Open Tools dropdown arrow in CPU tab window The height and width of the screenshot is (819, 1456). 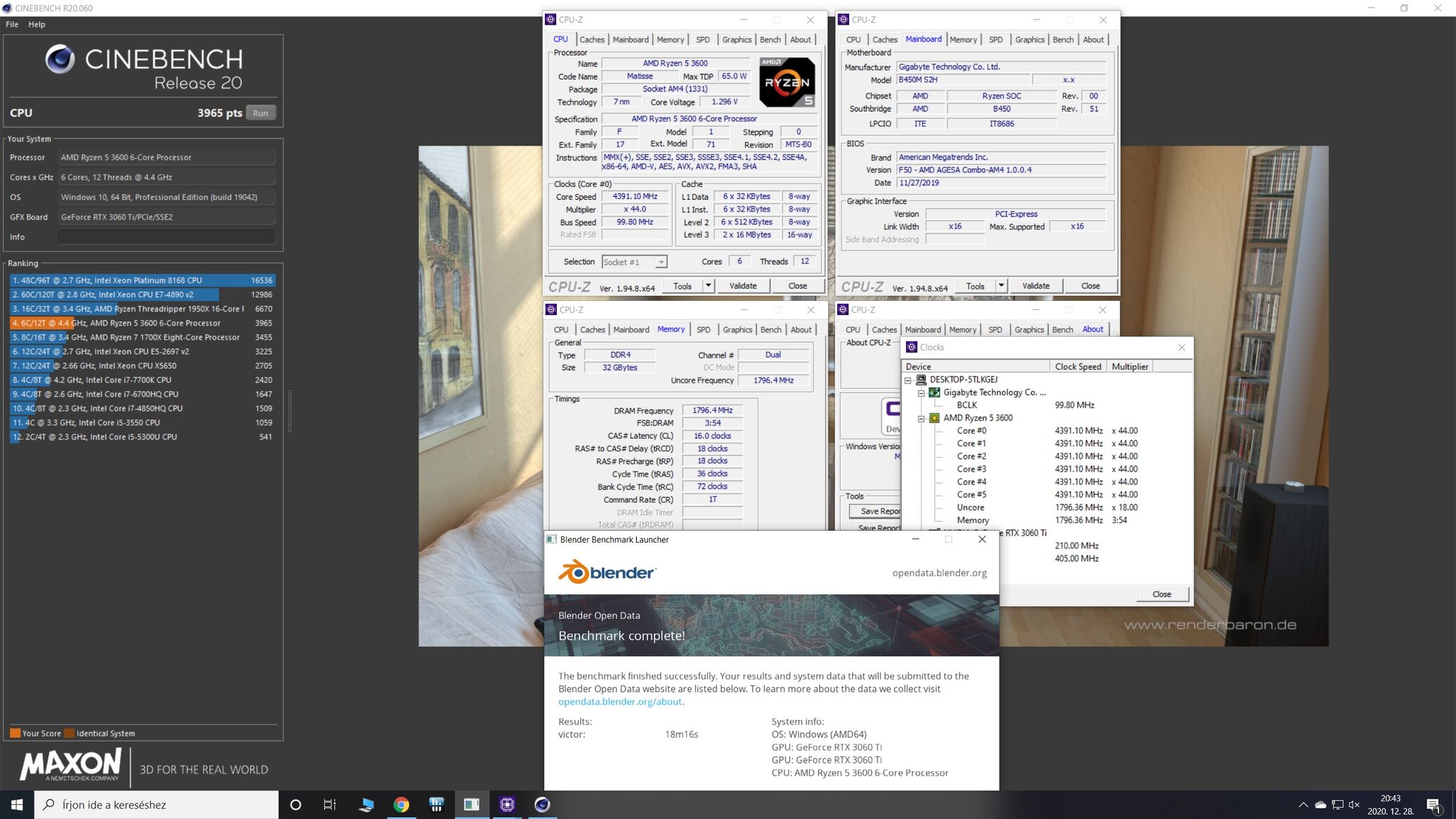pos(709,285)
